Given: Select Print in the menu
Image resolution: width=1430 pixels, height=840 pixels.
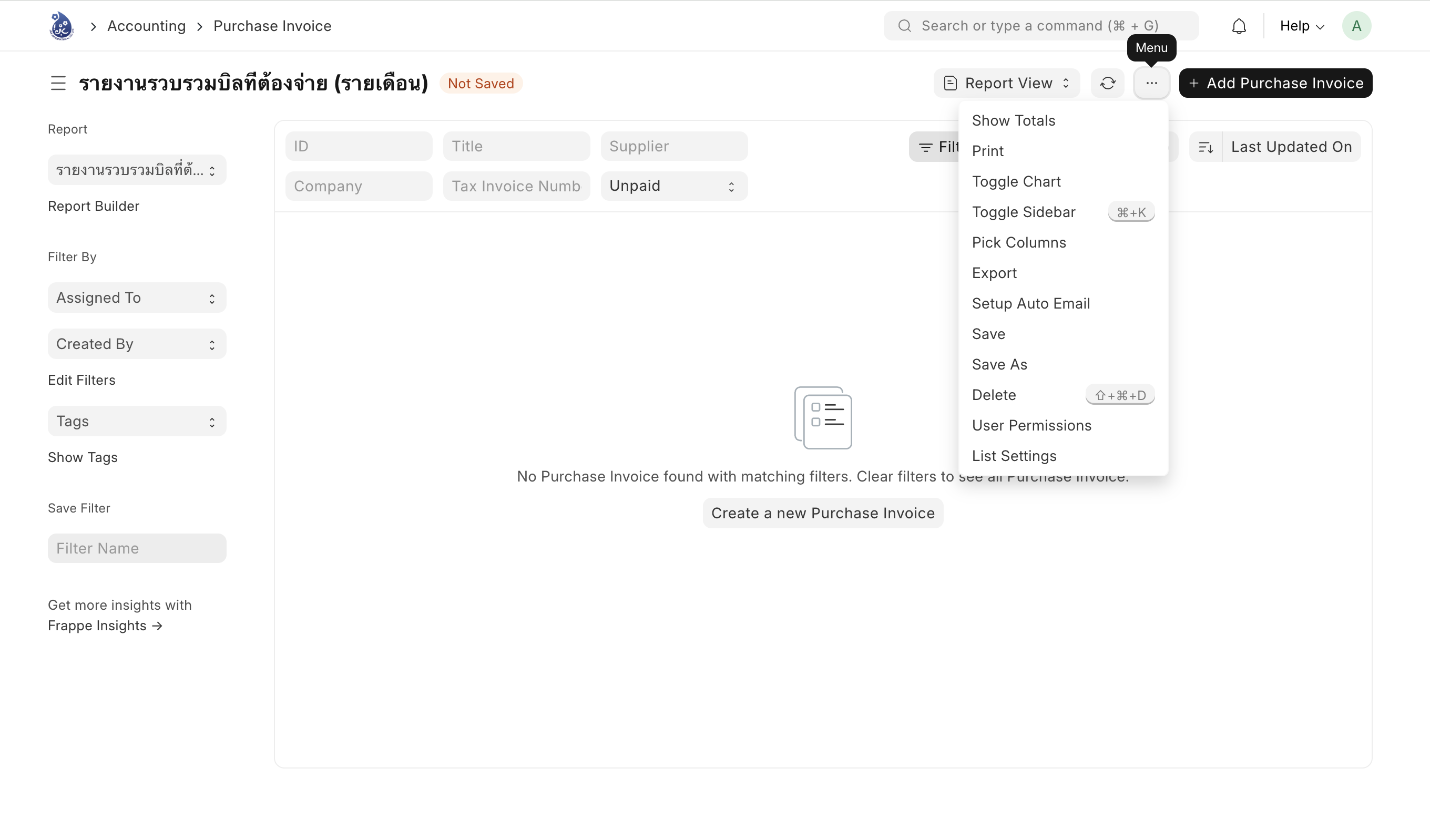Looking at the screenshot, I should coord(1063,151).
